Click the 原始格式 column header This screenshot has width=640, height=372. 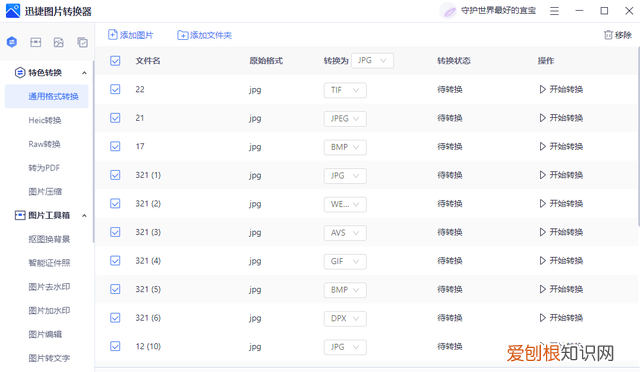(x=266, y=61)
